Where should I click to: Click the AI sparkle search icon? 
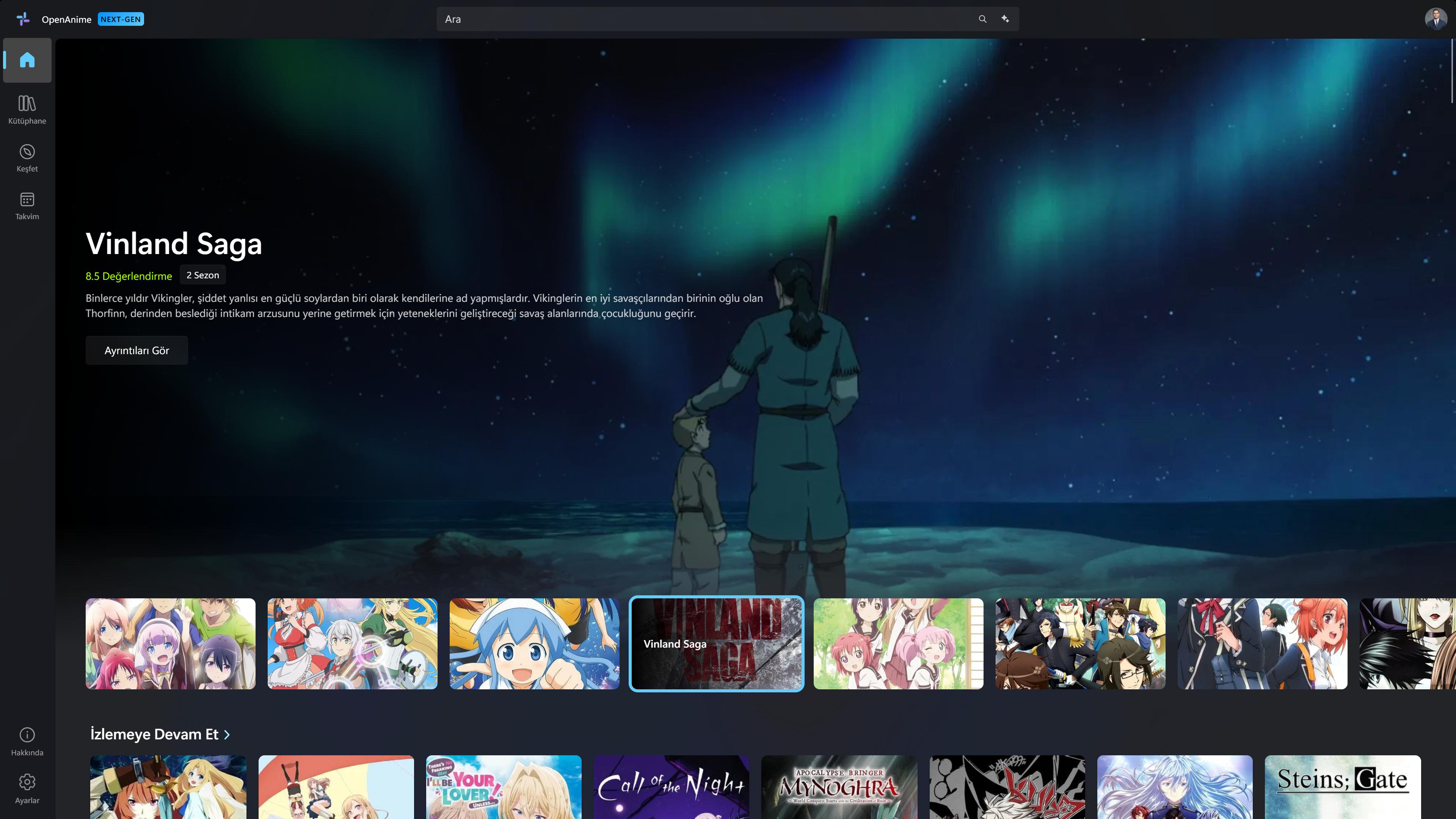pyautogui.click(x=1005, y=19)
